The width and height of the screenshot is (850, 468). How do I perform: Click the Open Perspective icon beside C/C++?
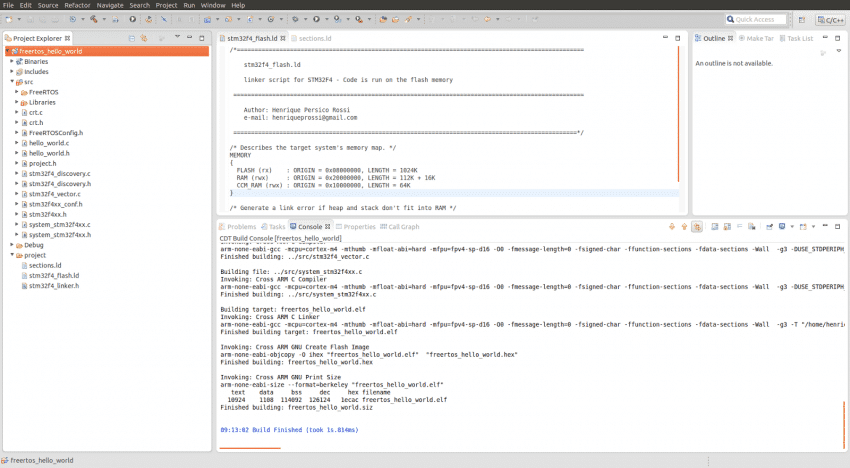(802, 20)
